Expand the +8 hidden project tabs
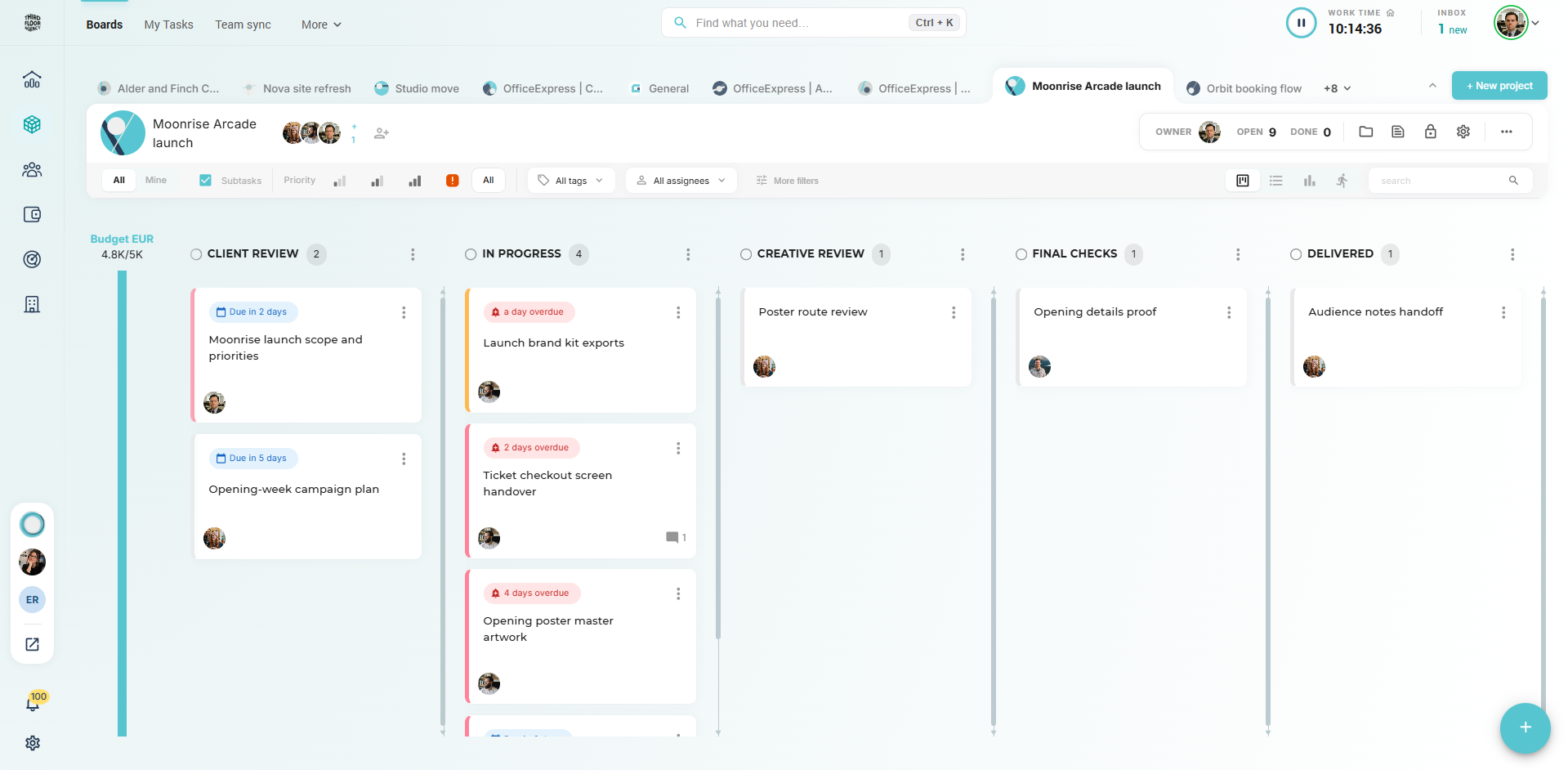Viewport: 1568px width, 770px height. coord(1337,88)
